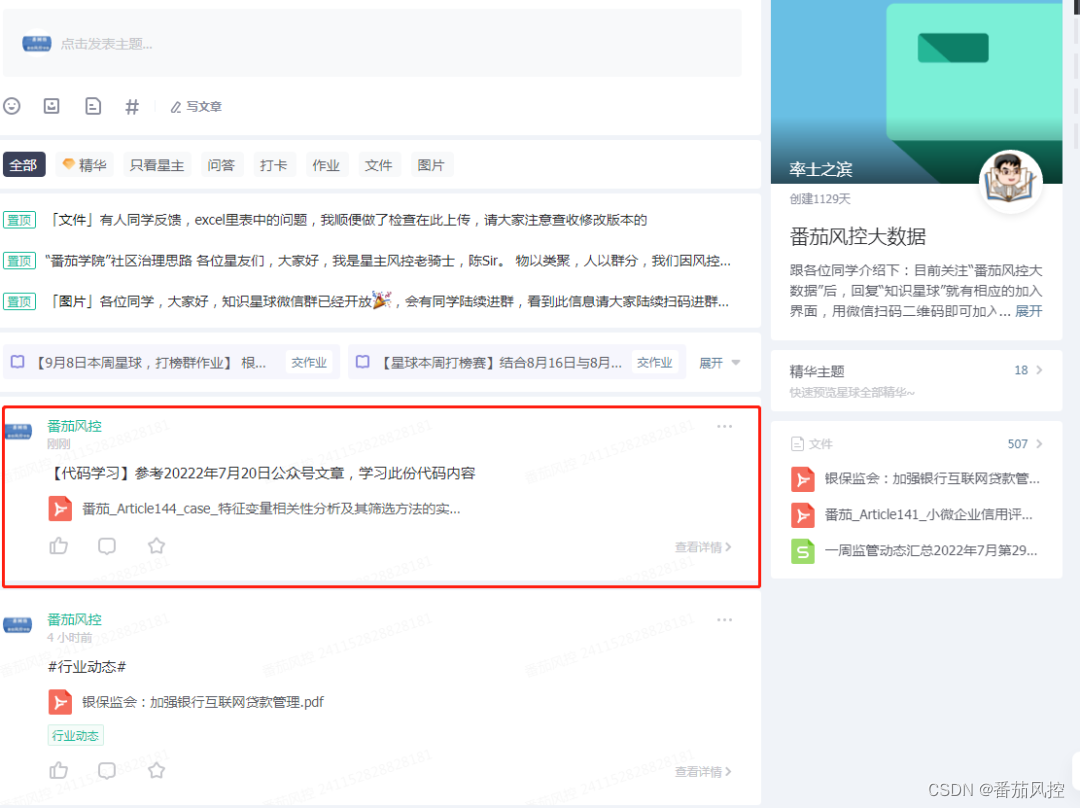
Task: Click 查看详情 on 行业动态 post
Action: (703, 771)
